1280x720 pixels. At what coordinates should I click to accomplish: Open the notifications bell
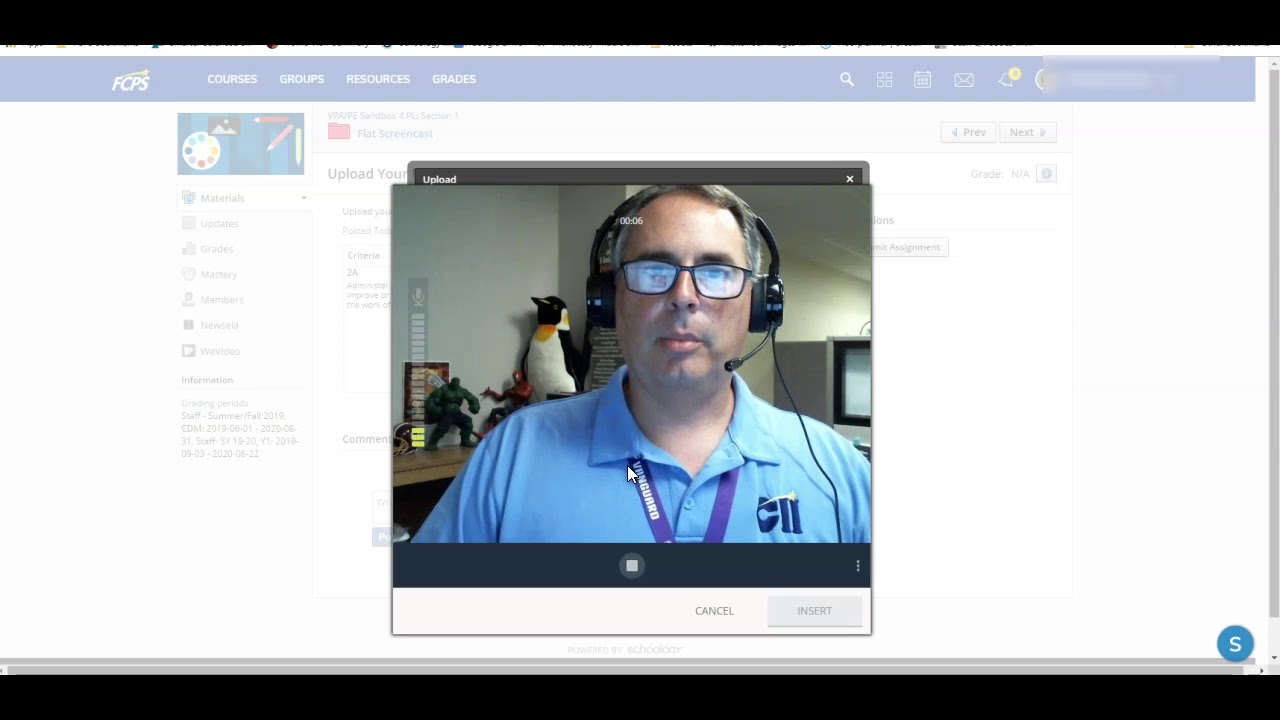pyautogui.click(x=1006, y=80)
